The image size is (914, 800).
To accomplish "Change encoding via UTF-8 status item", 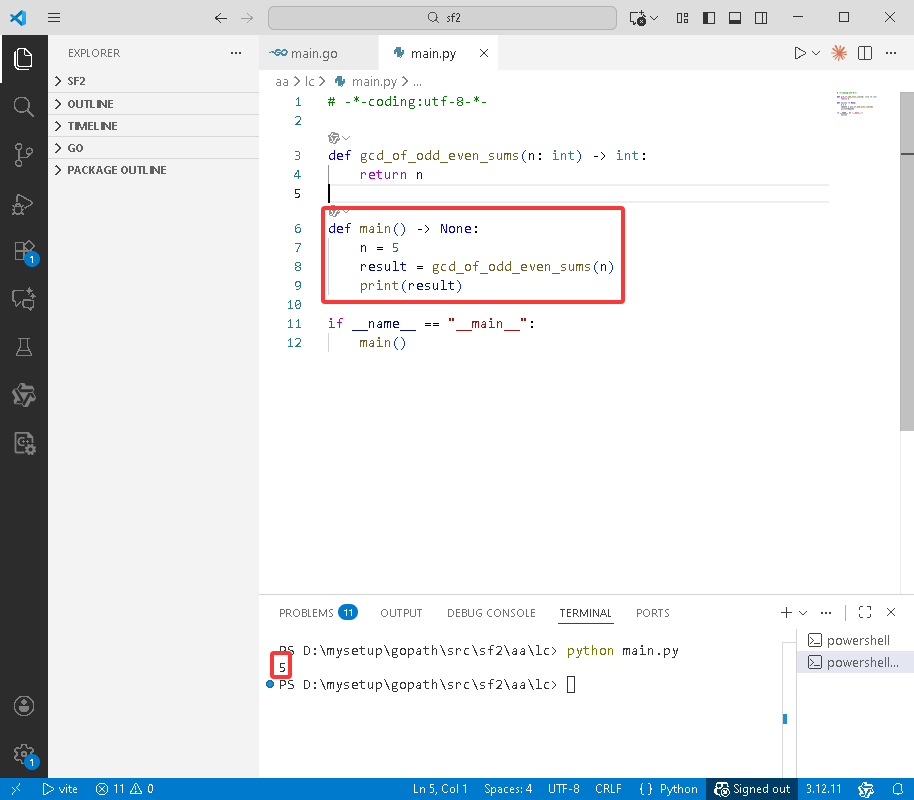I will coord(564,789).
